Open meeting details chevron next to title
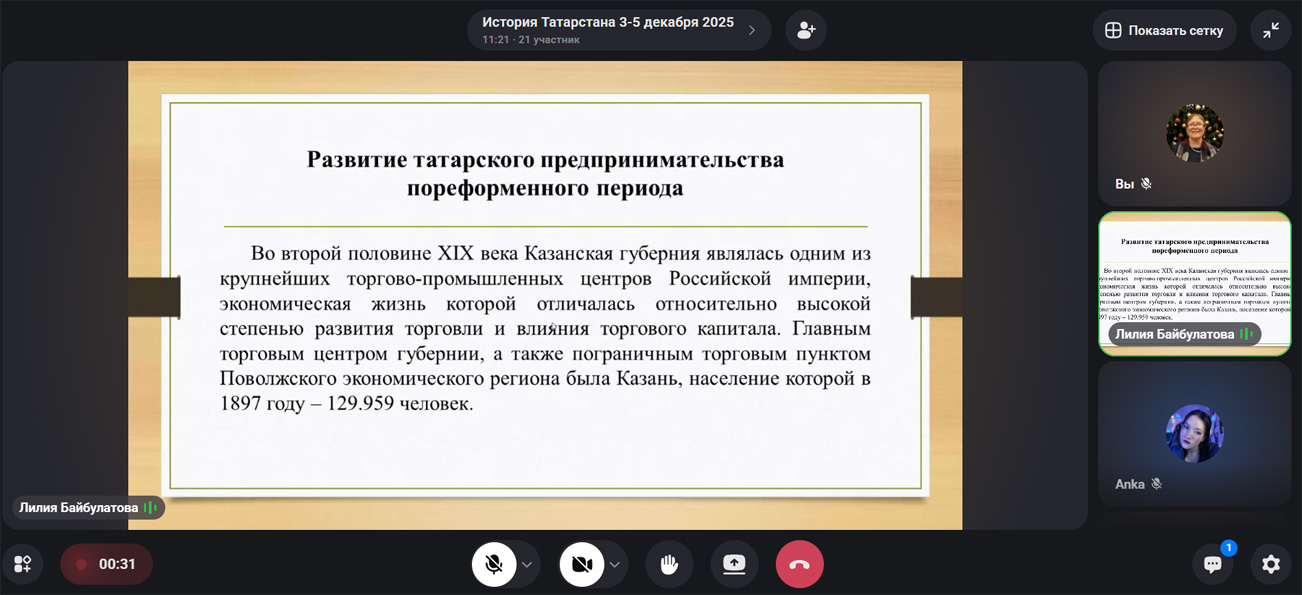 [x=752, y=30]
